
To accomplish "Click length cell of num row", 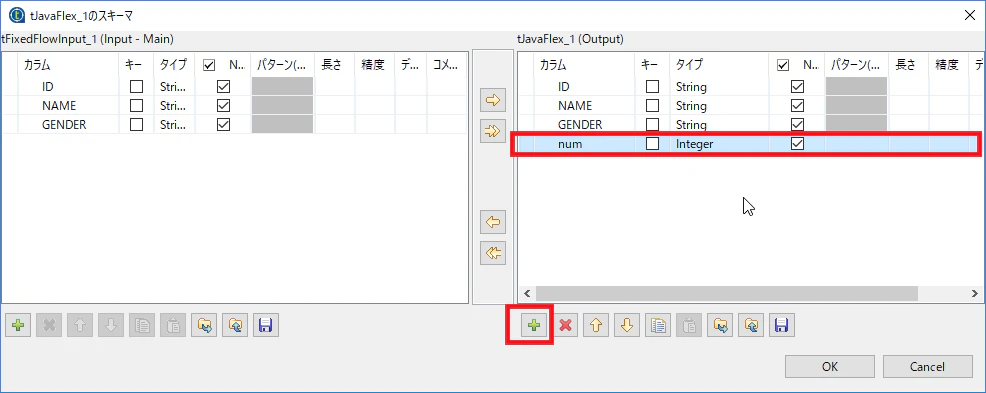I will tap(909, 144).
